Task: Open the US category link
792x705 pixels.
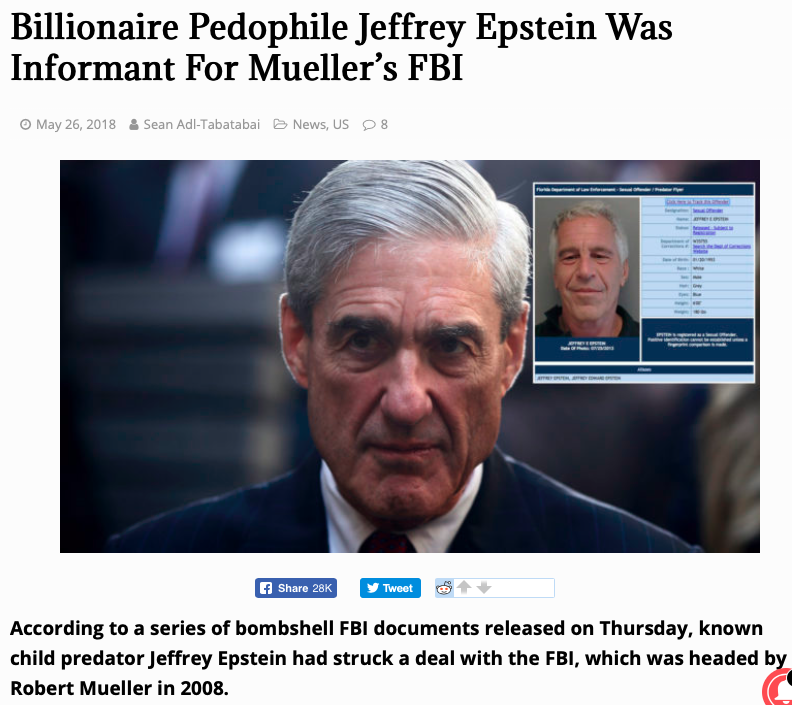Action: point(341,124)
